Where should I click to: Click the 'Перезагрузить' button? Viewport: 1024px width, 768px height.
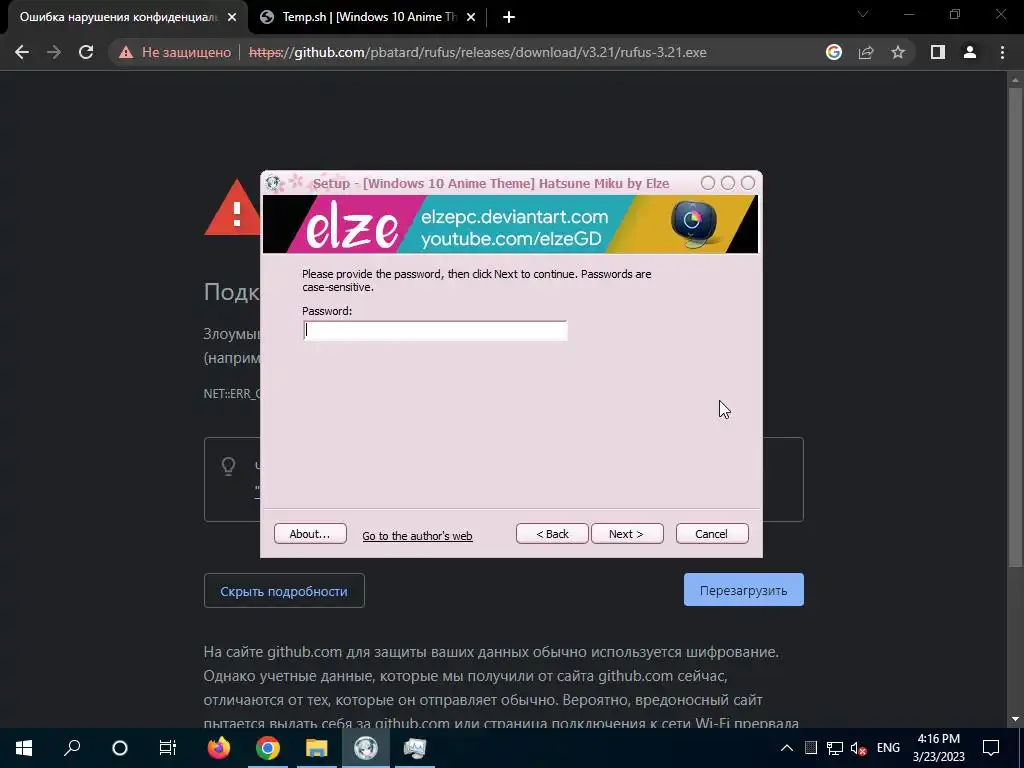pyautogui.click(x=743, y=590)
